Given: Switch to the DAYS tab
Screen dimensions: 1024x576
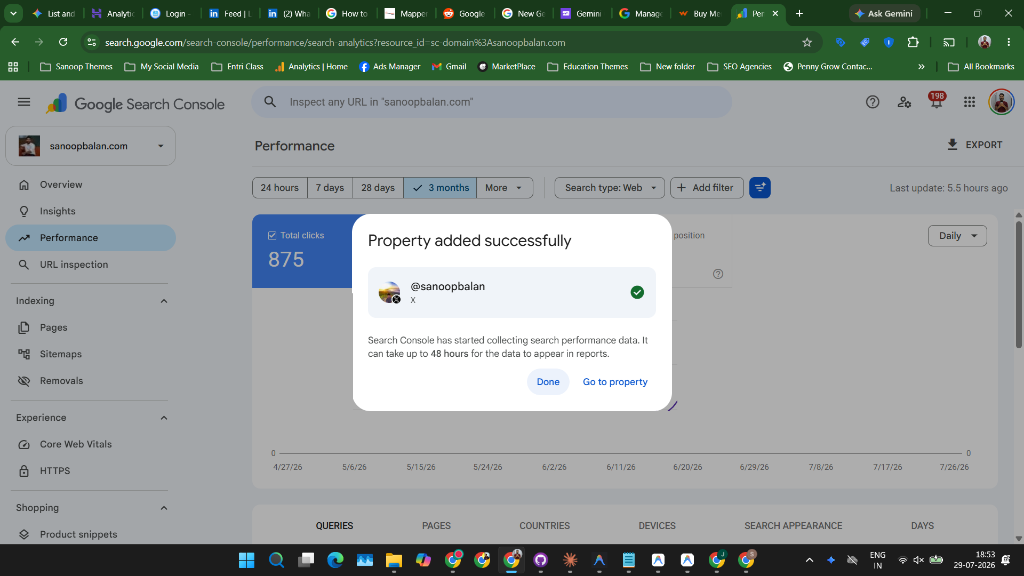Looking at the screenshot, I should pos(922,526).
